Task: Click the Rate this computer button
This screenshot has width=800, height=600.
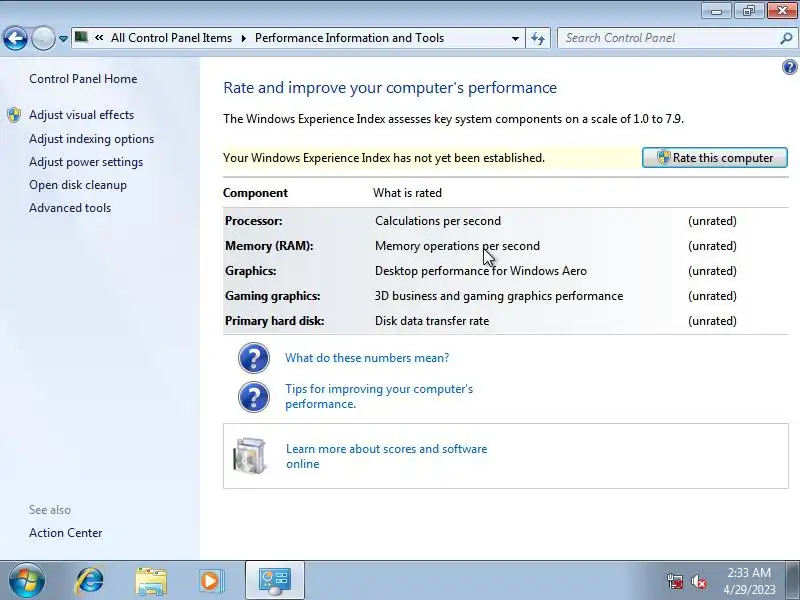Action: (715, 158)
